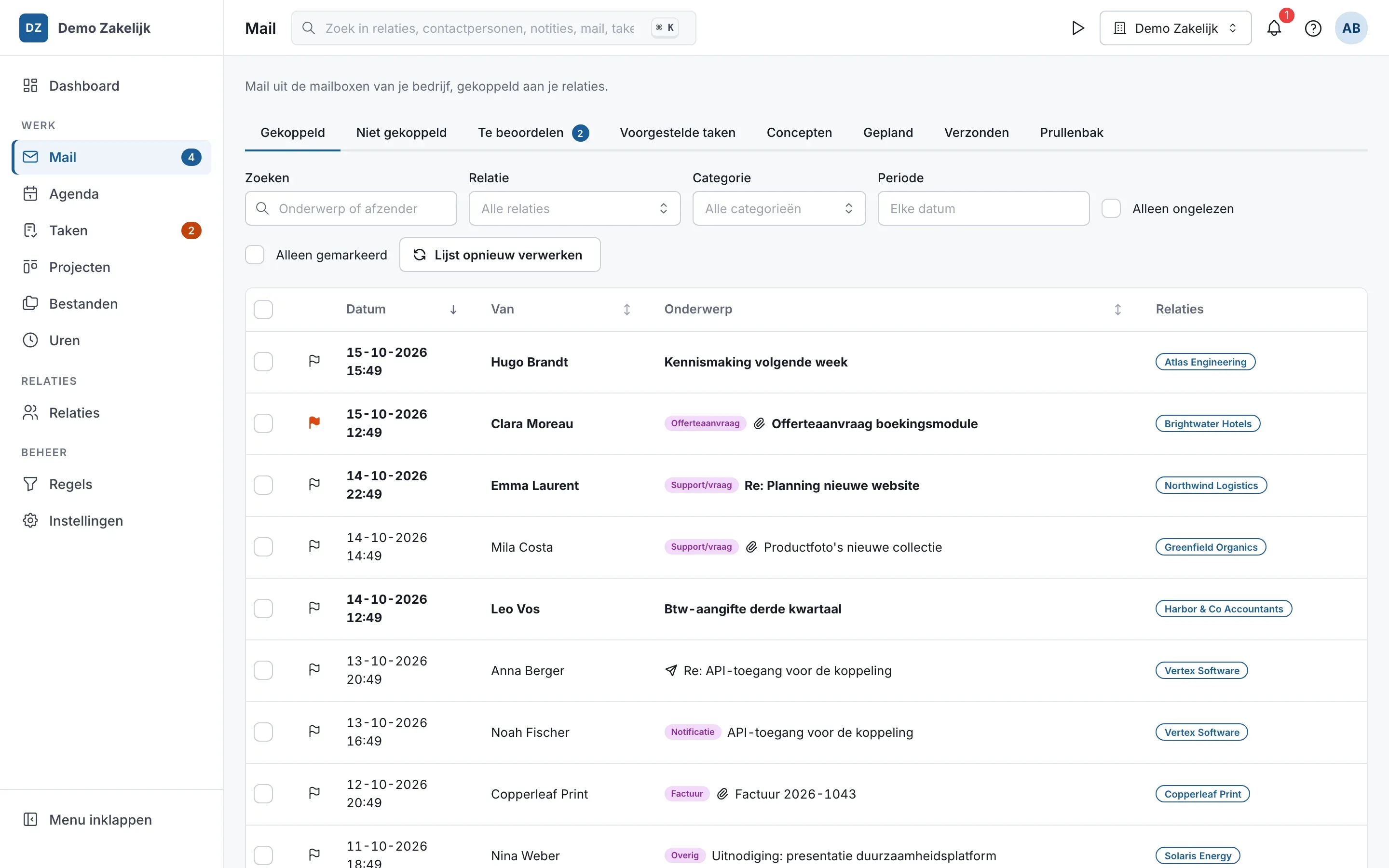Open the Alle categorieën dropdown
Image resolution: width=1389 pixels, height=868 pixels.
pyautogui.click(x=779, y=208)
